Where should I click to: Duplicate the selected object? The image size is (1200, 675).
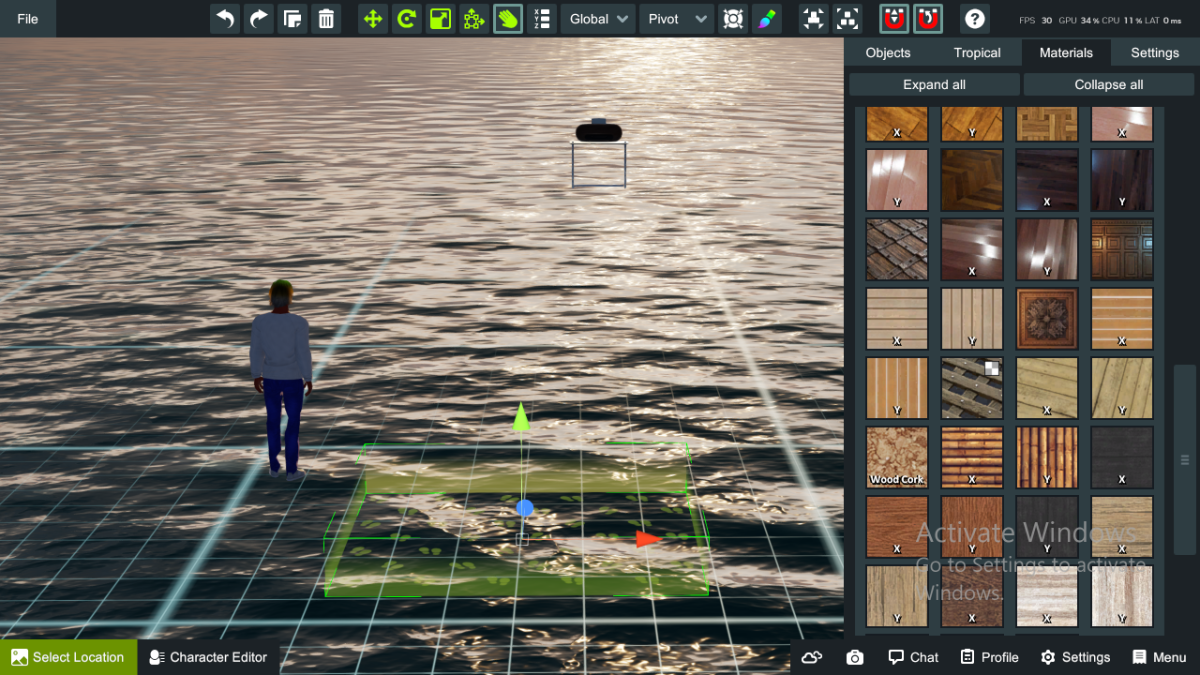tap(292, 19)
